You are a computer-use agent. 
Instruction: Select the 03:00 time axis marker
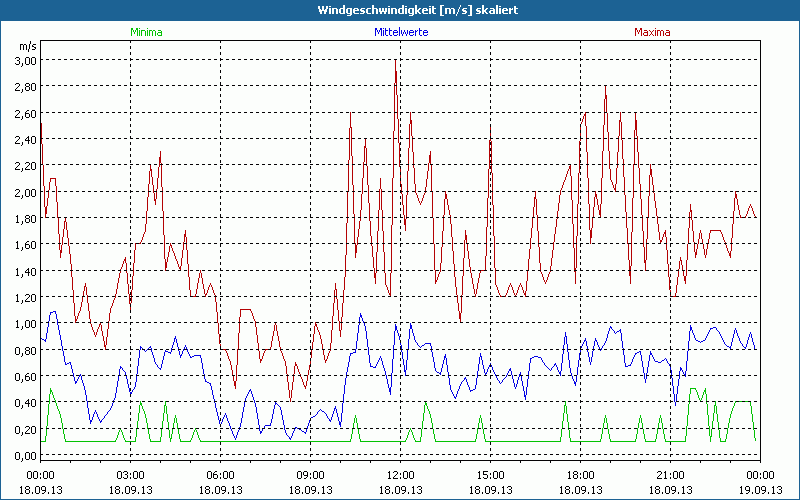[x=130, y=475]
